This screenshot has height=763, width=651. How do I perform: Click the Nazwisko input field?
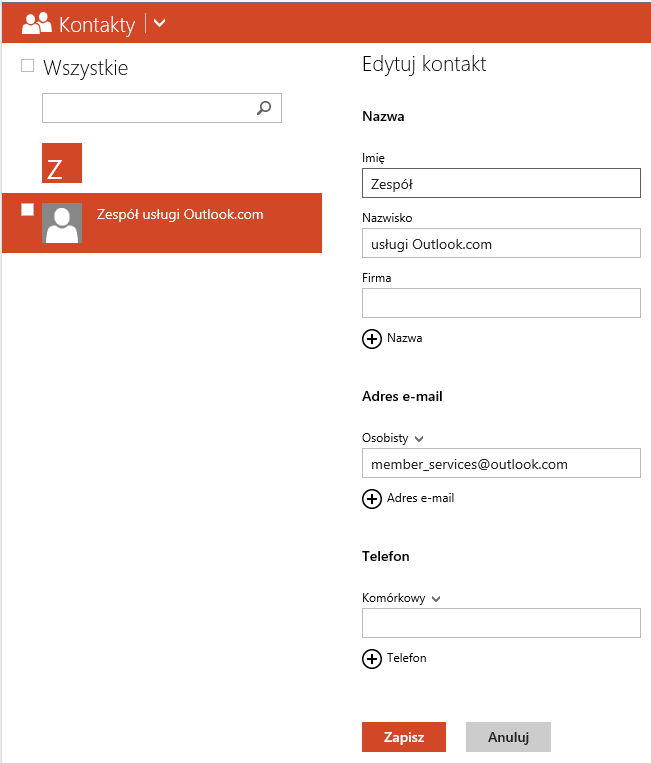tap(500, 243)
